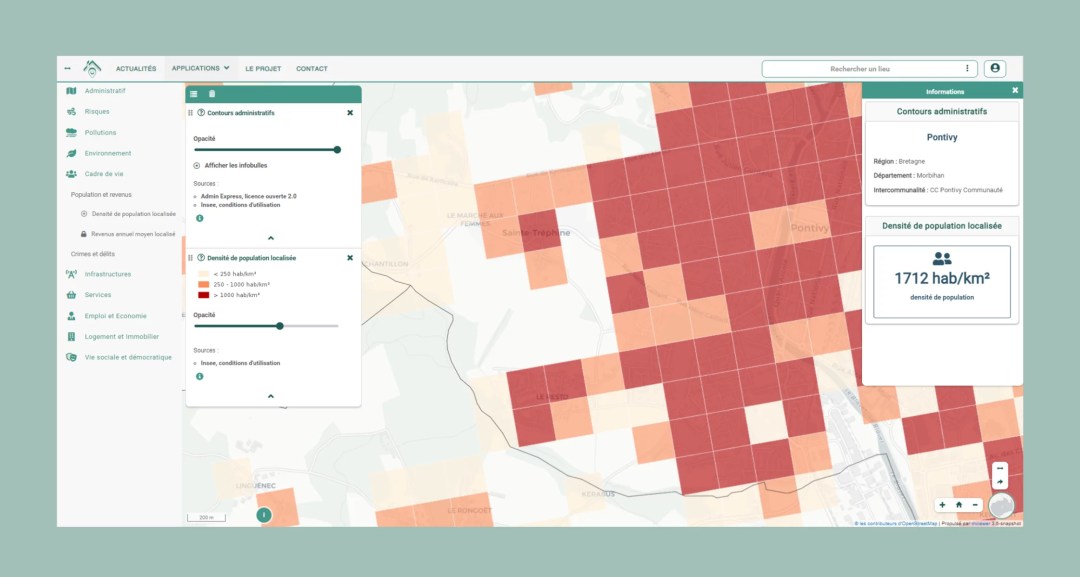Click the < 250 hab/km² legend swatch
The height and width of the screenshot is (577, 1080).
(204, 274)
